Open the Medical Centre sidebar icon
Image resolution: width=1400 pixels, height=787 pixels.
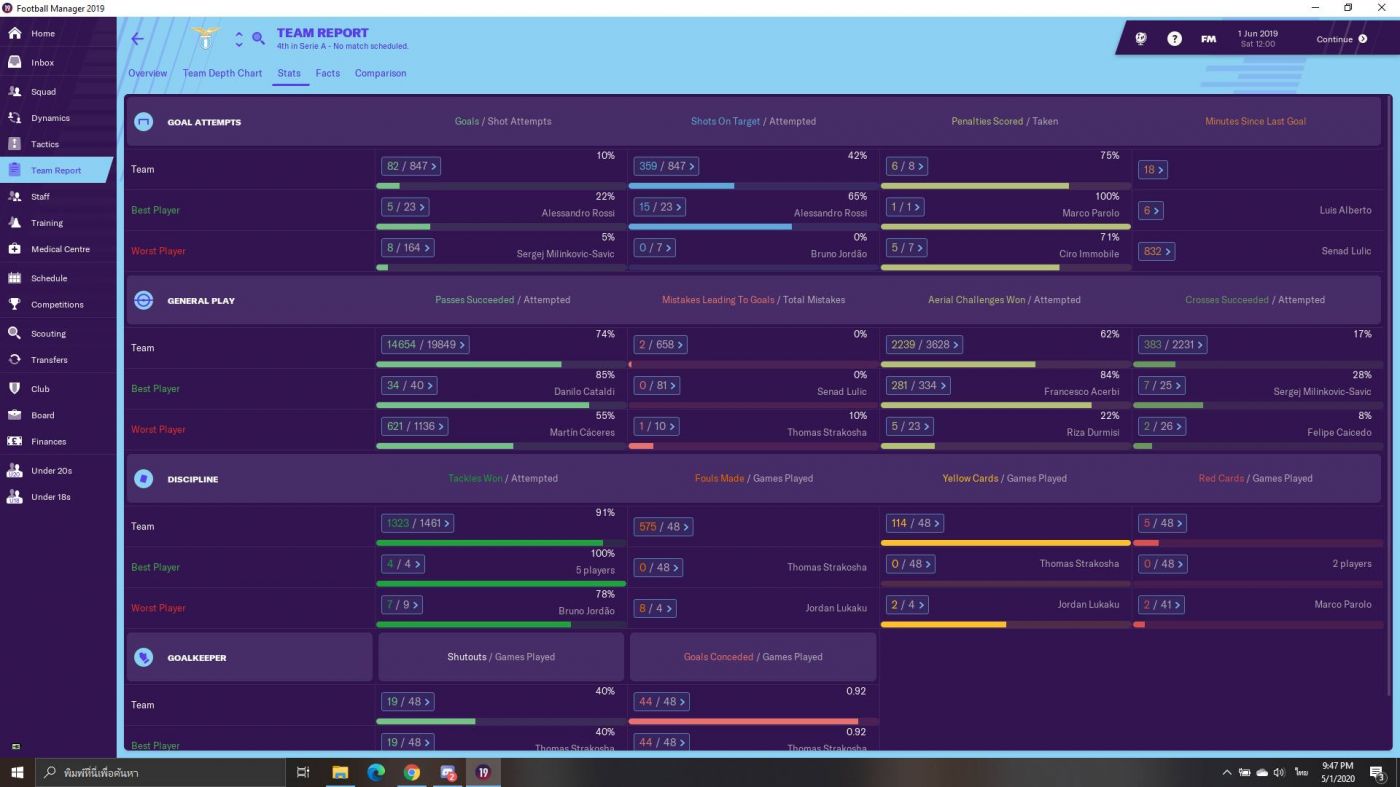pos(14,249)
